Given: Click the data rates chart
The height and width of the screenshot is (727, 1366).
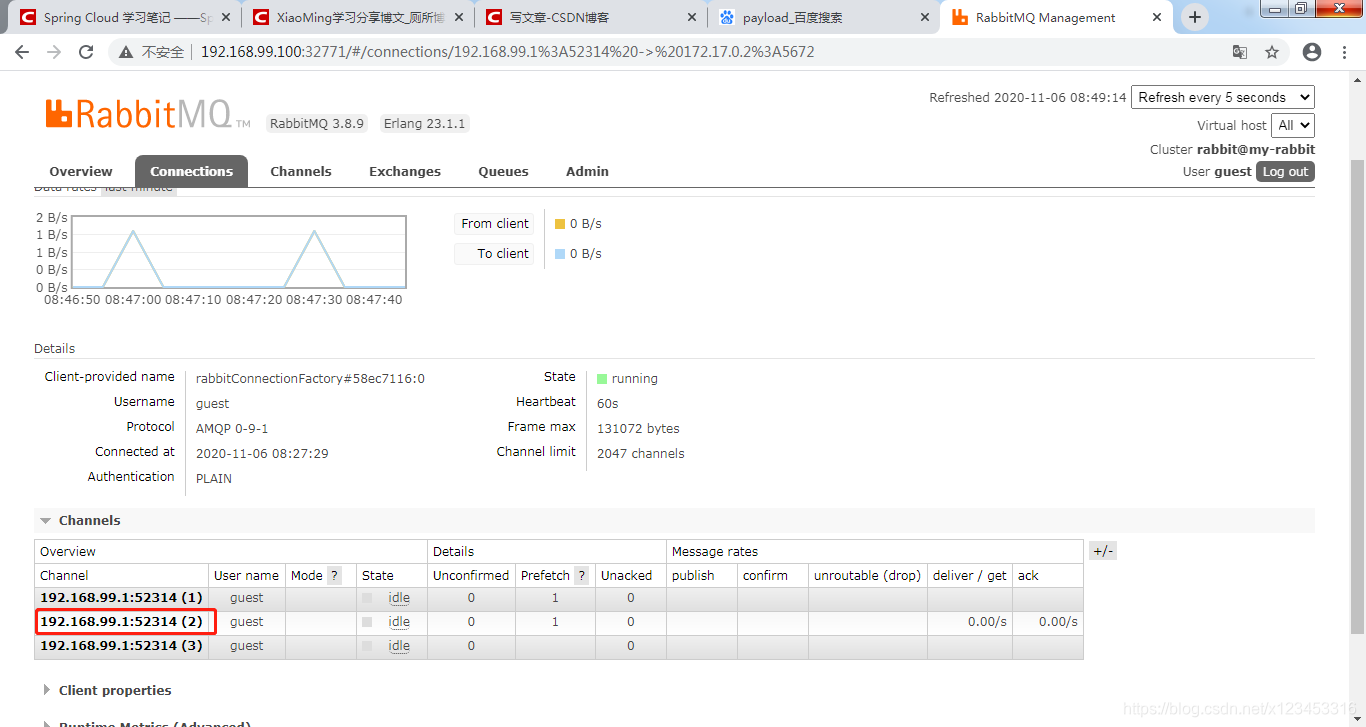Looking at the screenshot, I should pos(239,252).
